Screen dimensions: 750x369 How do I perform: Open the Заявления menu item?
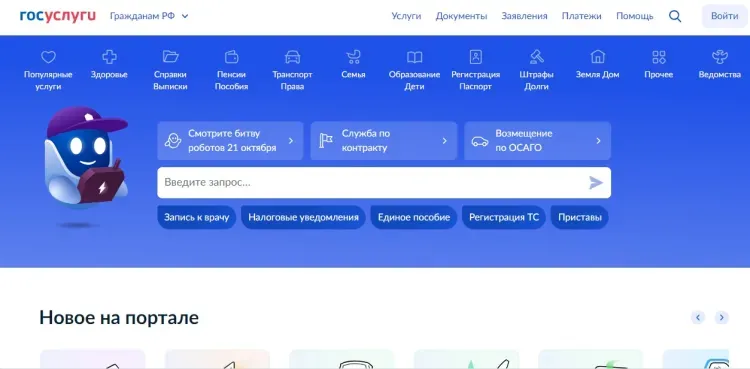pyautogui.click(x=524, y=16)
